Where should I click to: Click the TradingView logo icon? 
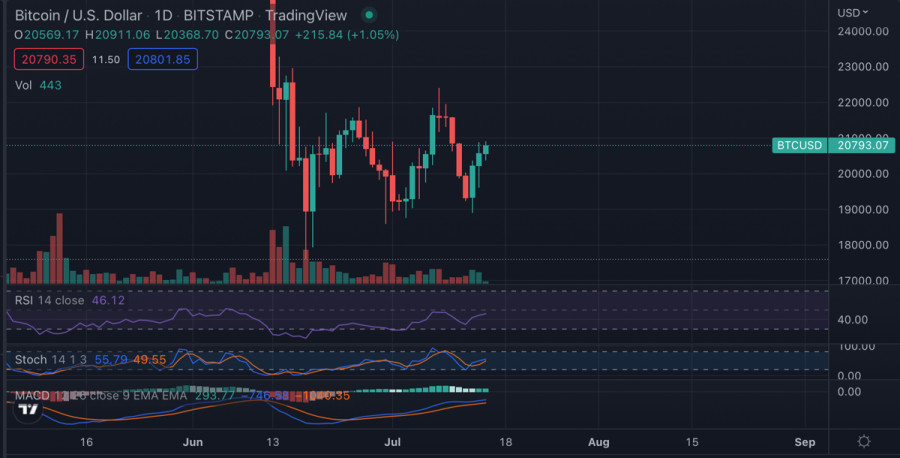click(28, 410)
